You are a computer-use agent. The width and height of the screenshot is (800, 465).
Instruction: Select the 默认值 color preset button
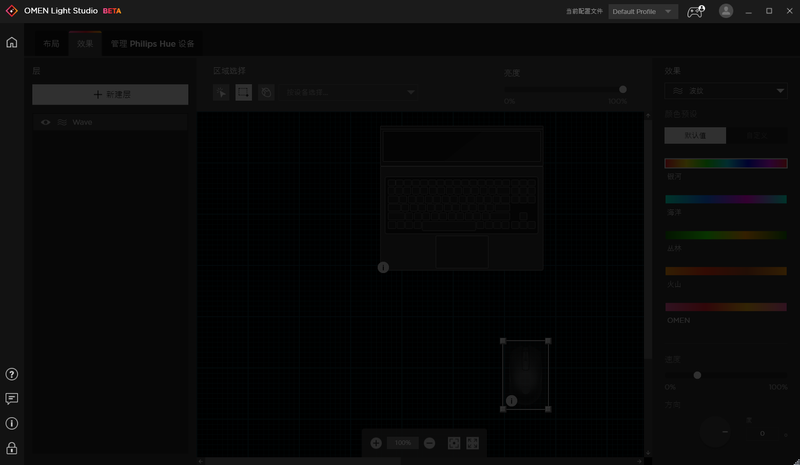[x=695, y=135]
